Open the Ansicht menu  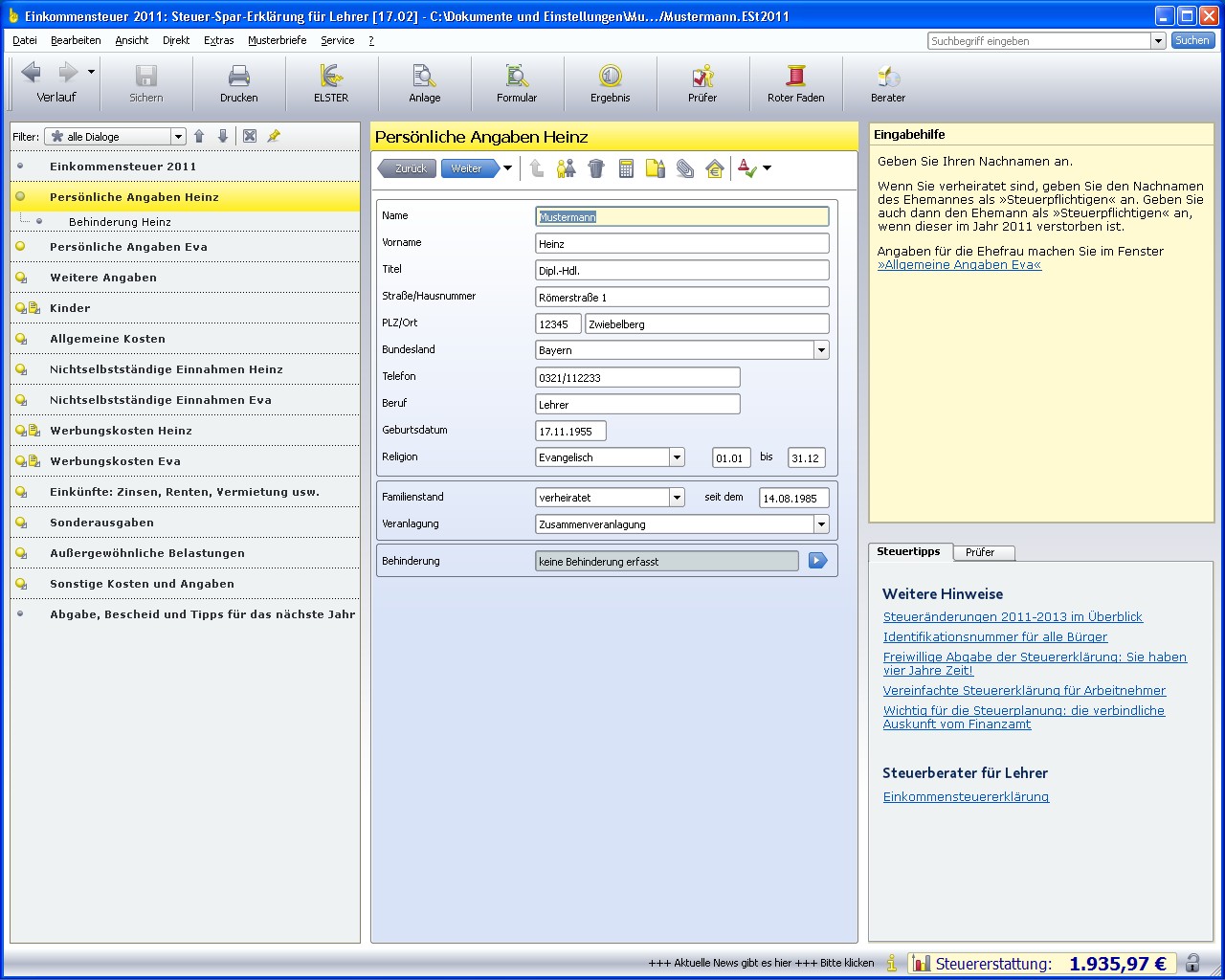tap(132, 40)
